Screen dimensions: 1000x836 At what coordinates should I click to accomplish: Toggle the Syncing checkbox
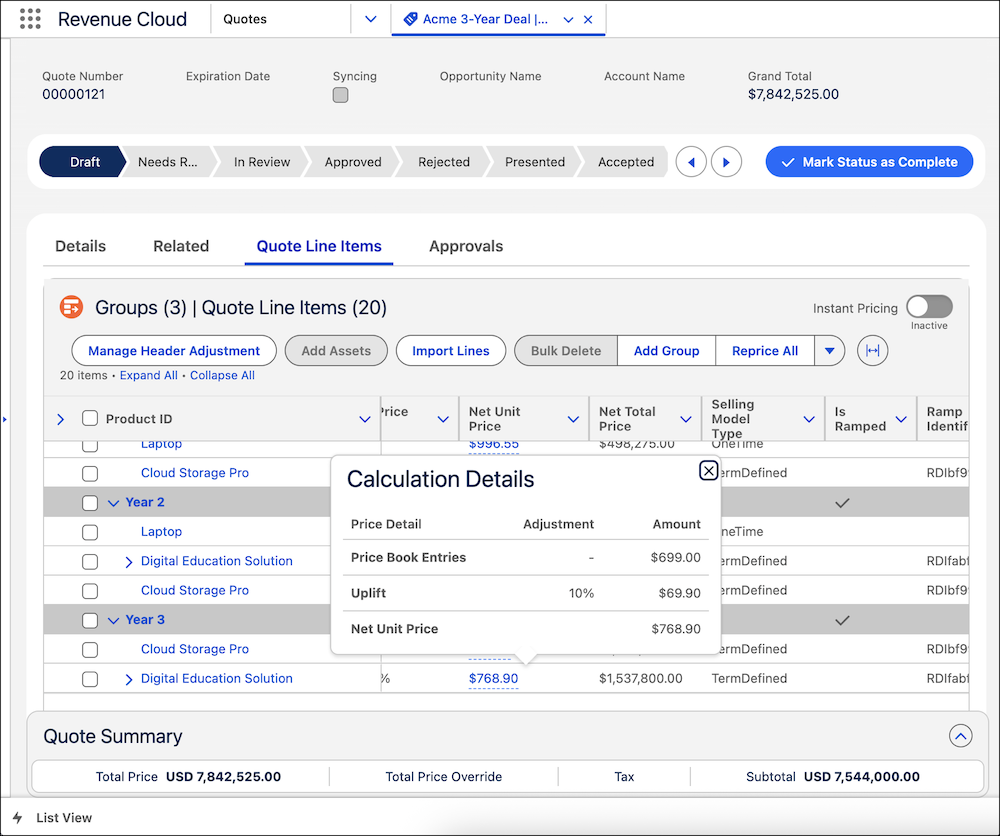(341, 95)
